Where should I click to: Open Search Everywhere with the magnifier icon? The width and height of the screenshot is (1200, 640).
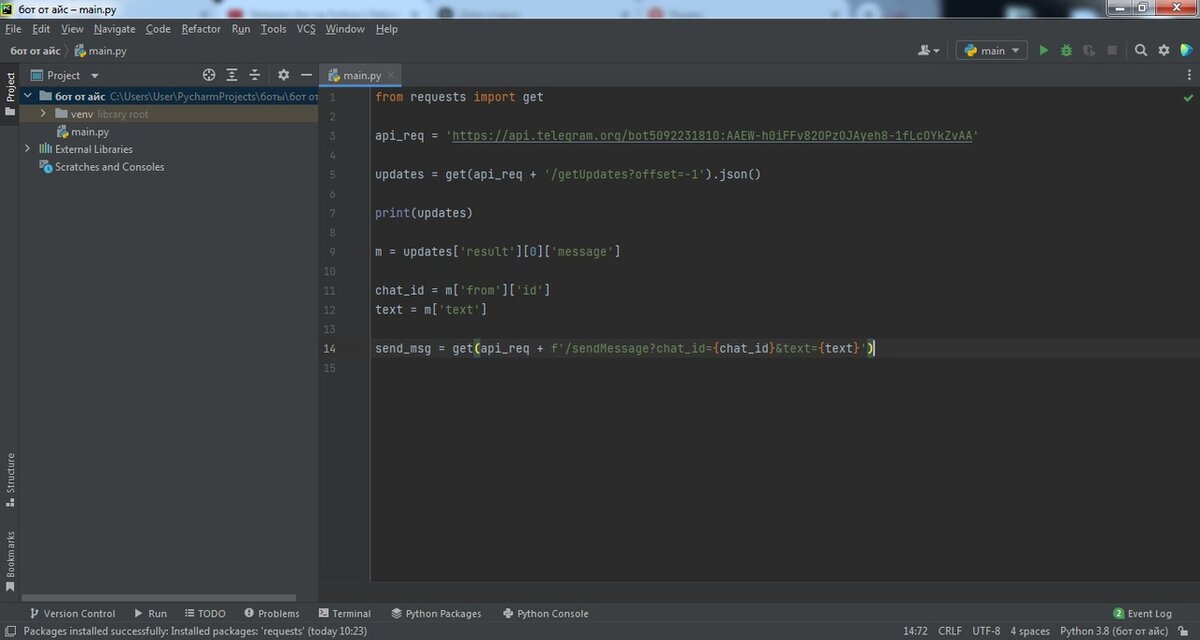1141,50
